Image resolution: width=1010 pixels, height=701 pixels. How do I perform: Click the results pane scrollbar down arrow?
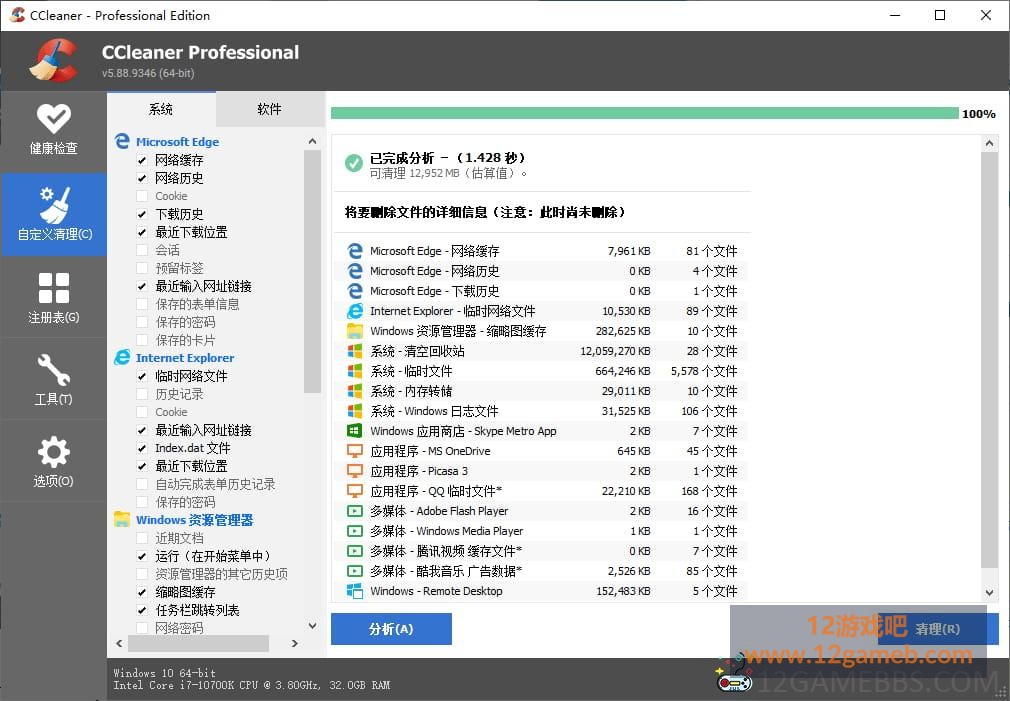point(989,592)
